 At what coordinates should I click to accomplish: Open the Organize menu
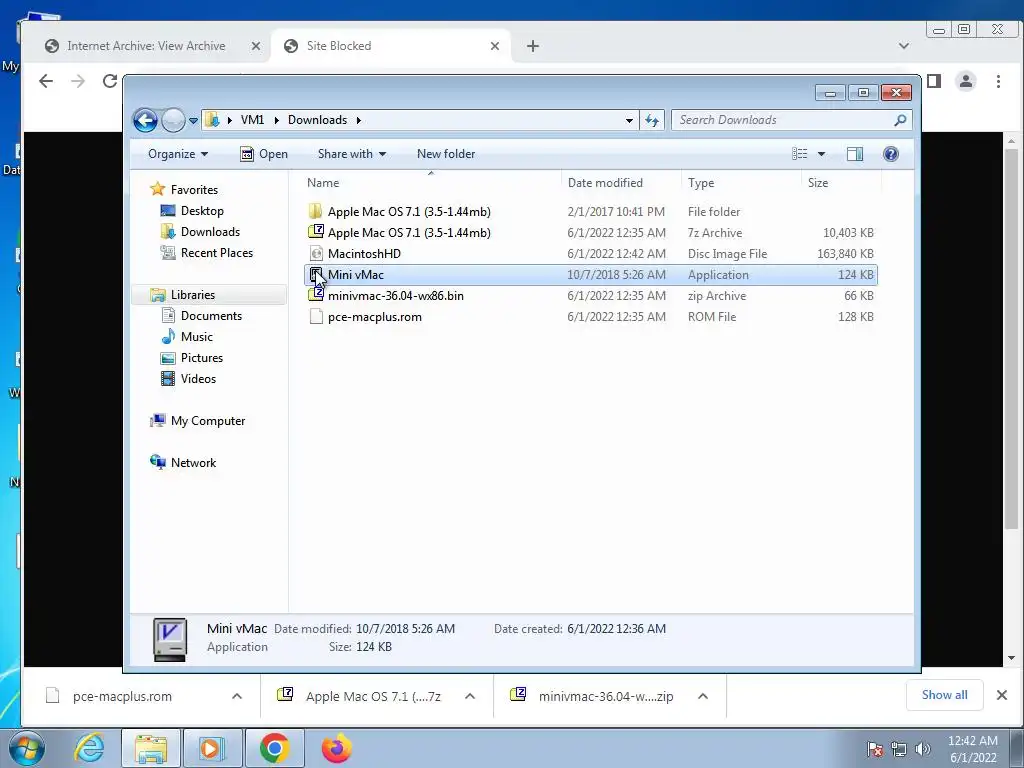pos(178,154)
